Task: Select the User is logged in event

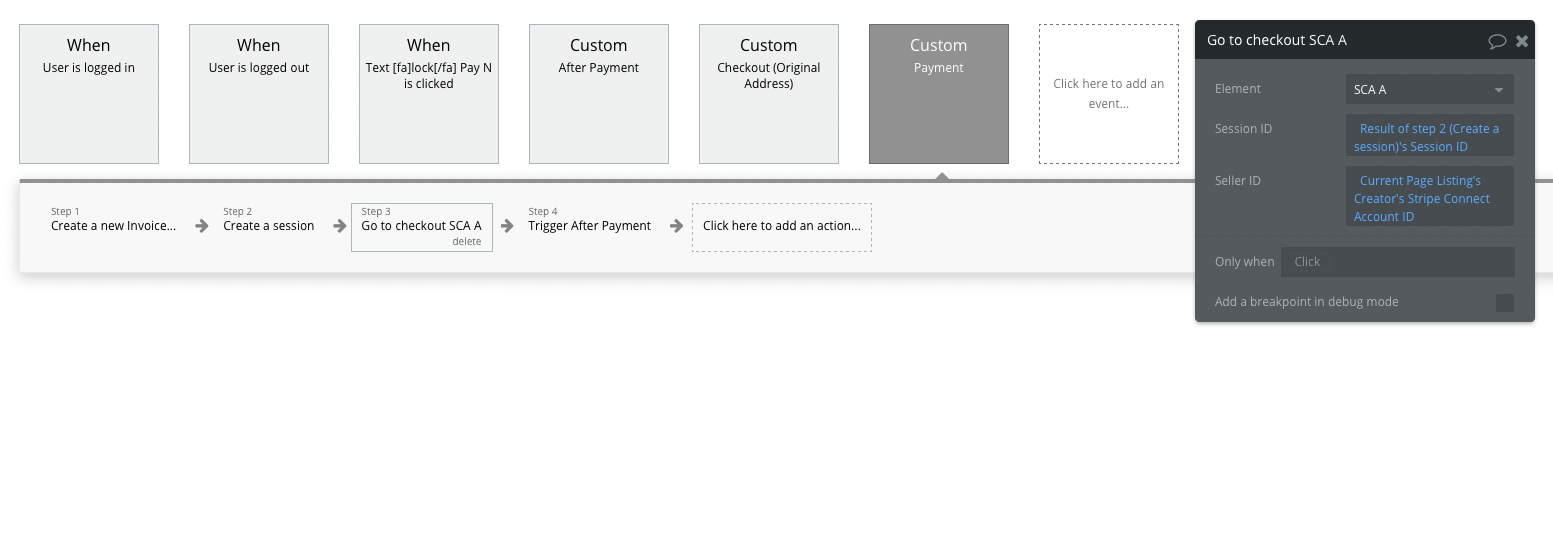Action: point(89,94)
